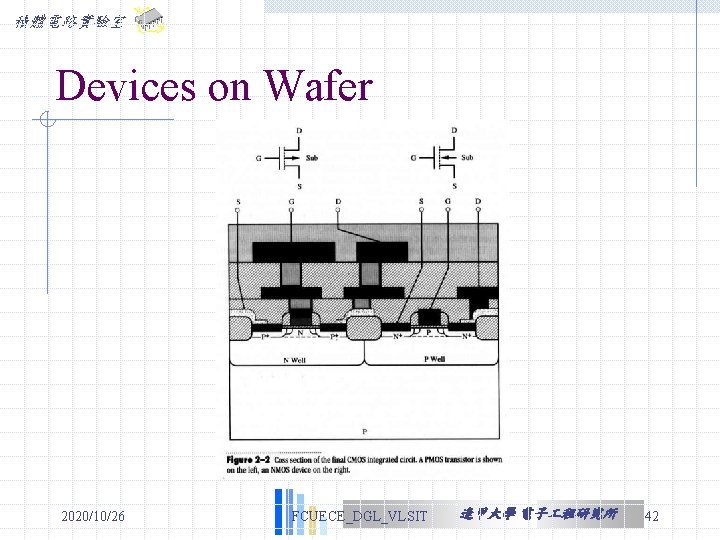Image resolution: width=720 pixels, height=540 pixels.
Task: Click the leftmost 'S' terminal above cross-section
Action: pos(238,202)
